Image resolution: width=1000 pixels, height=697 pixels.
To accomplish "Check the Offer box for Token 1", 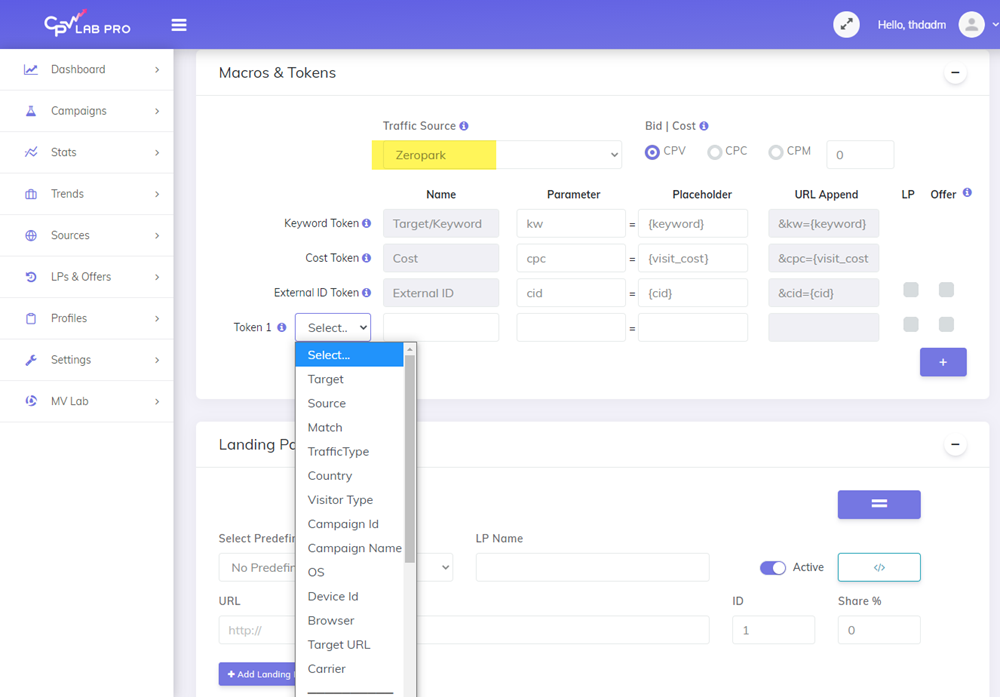I will tap(946, 324).
